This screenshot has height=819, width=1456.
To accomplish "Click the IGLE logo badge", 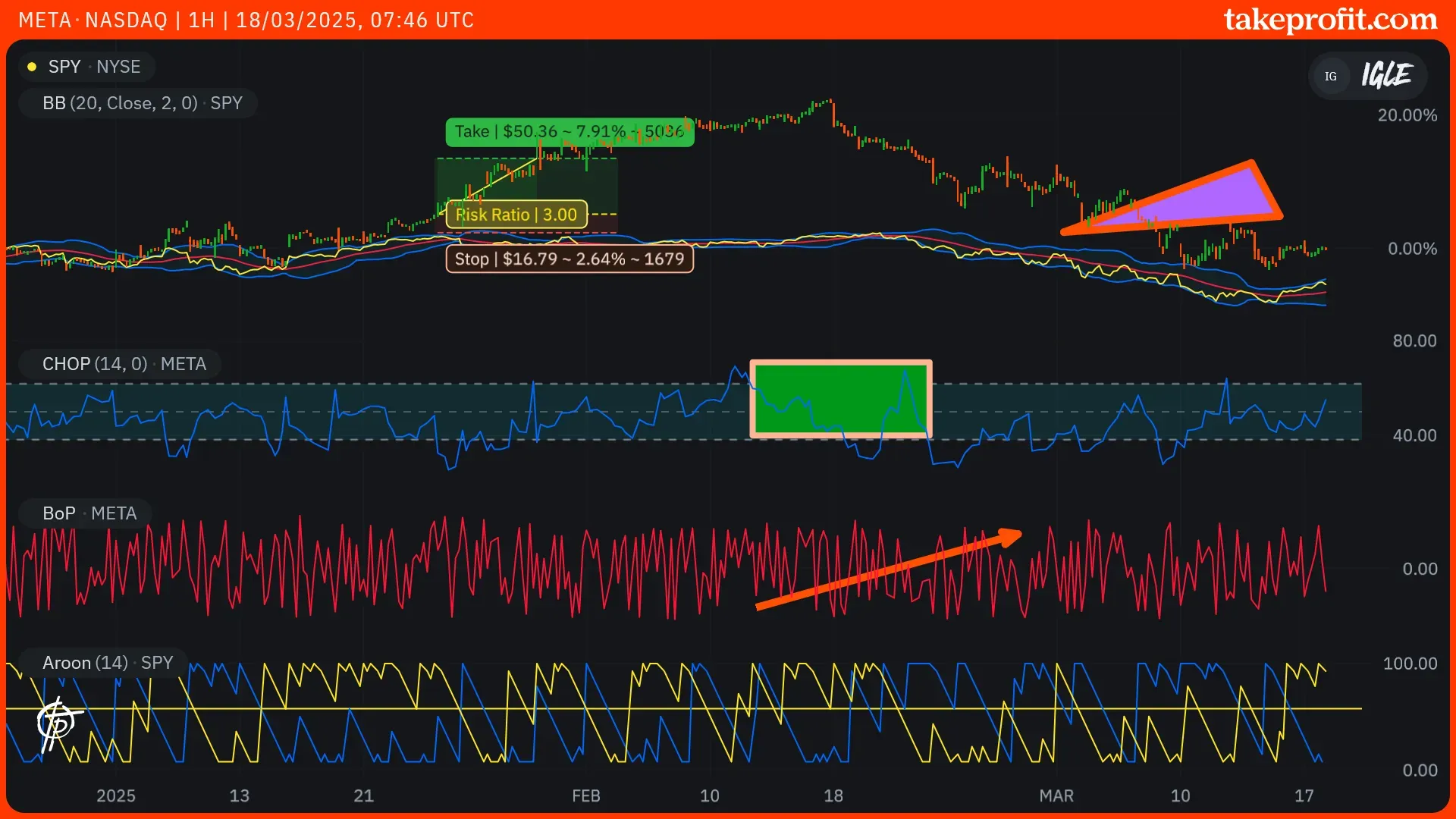I will pyautogui.click(x=1386, y=75).
